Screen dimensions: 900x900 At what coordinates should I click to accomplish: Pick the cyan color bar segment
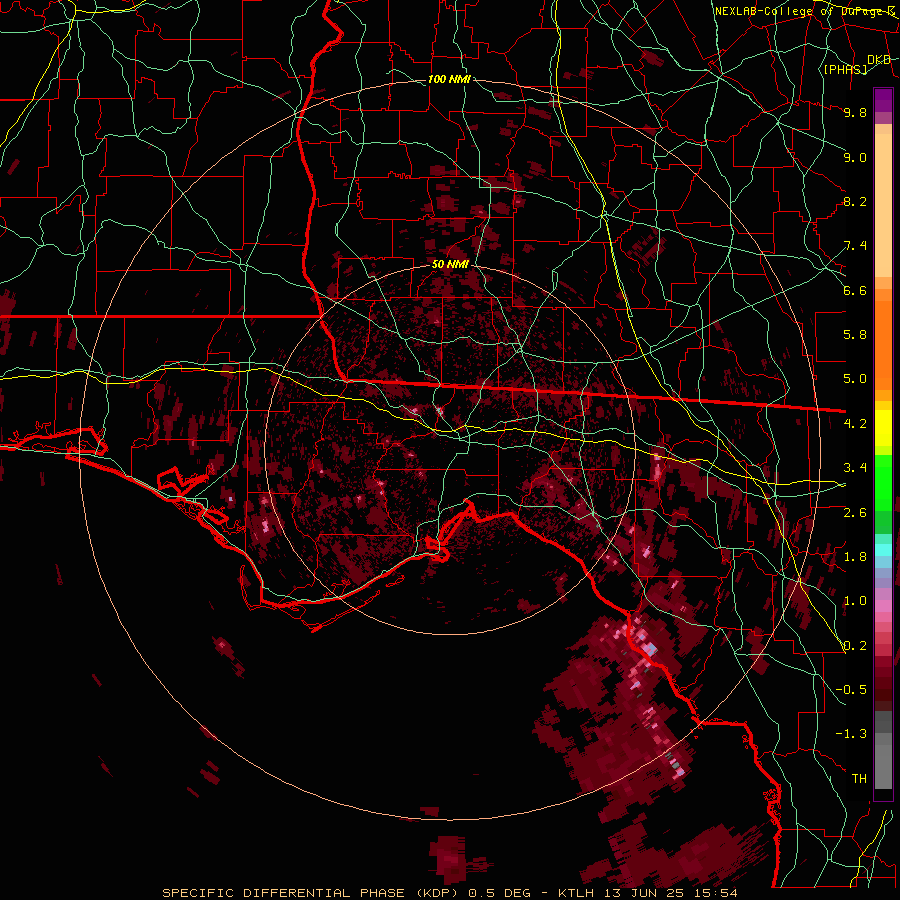[x=883, y=550]
